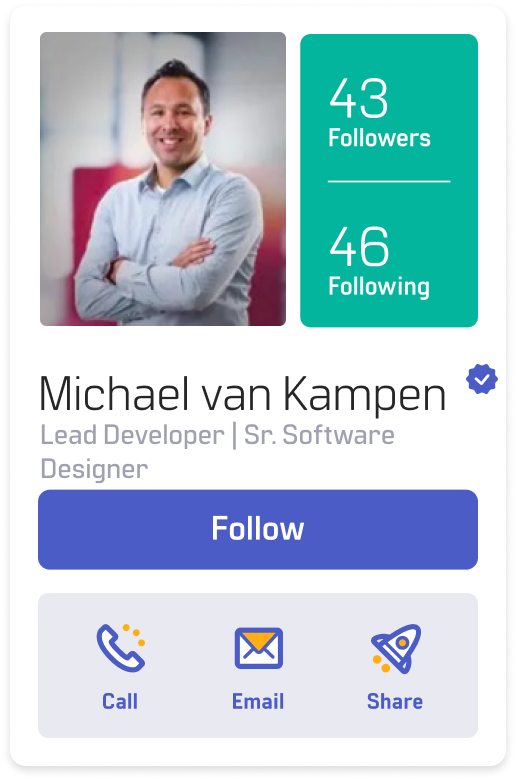The width and height of the screenshot is (516, 780).
Task: Click the phone Call icon
Action: tap(121, 648)
